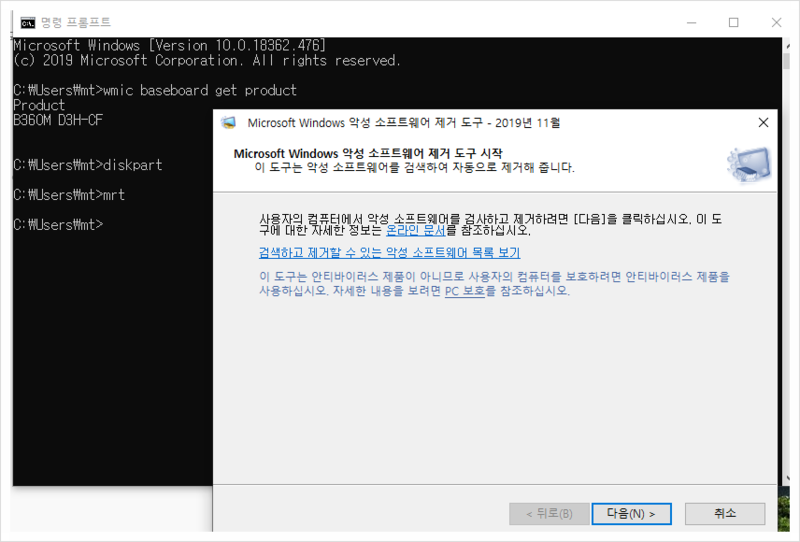Click the 'C:\Users\mt>diskpart' line

[88, 165]
